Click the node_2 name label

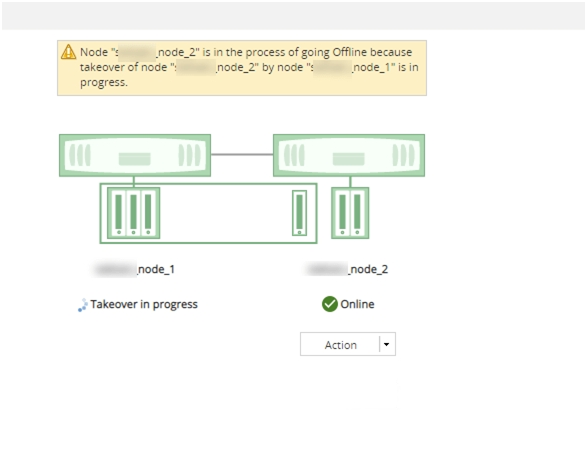[347, 269]
